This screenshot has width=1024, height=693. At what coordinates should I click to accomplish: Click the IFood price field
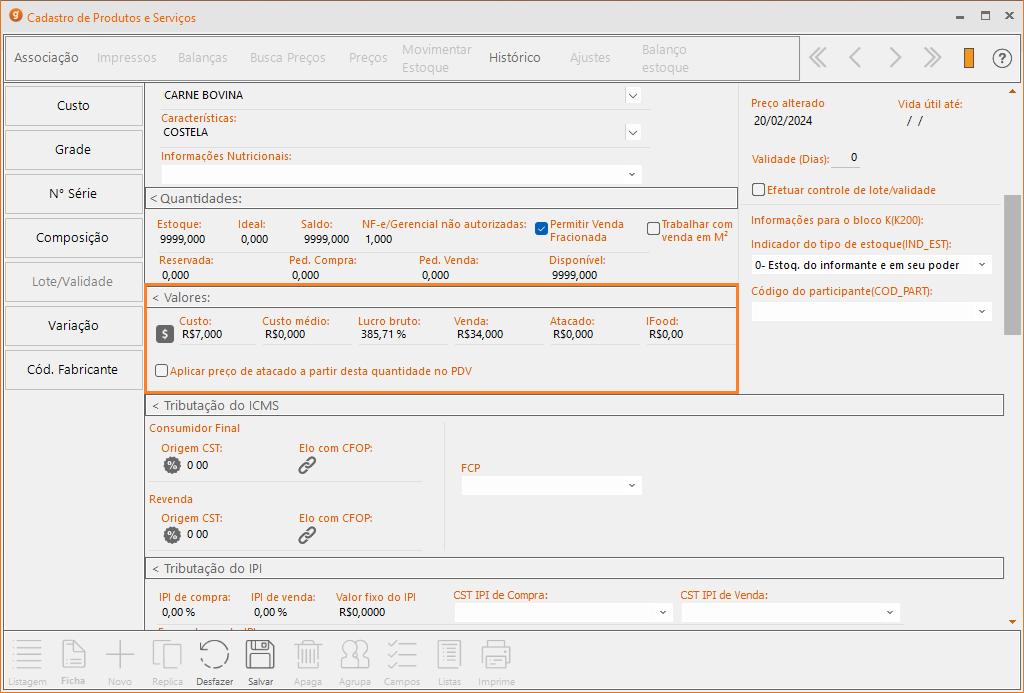690,334
